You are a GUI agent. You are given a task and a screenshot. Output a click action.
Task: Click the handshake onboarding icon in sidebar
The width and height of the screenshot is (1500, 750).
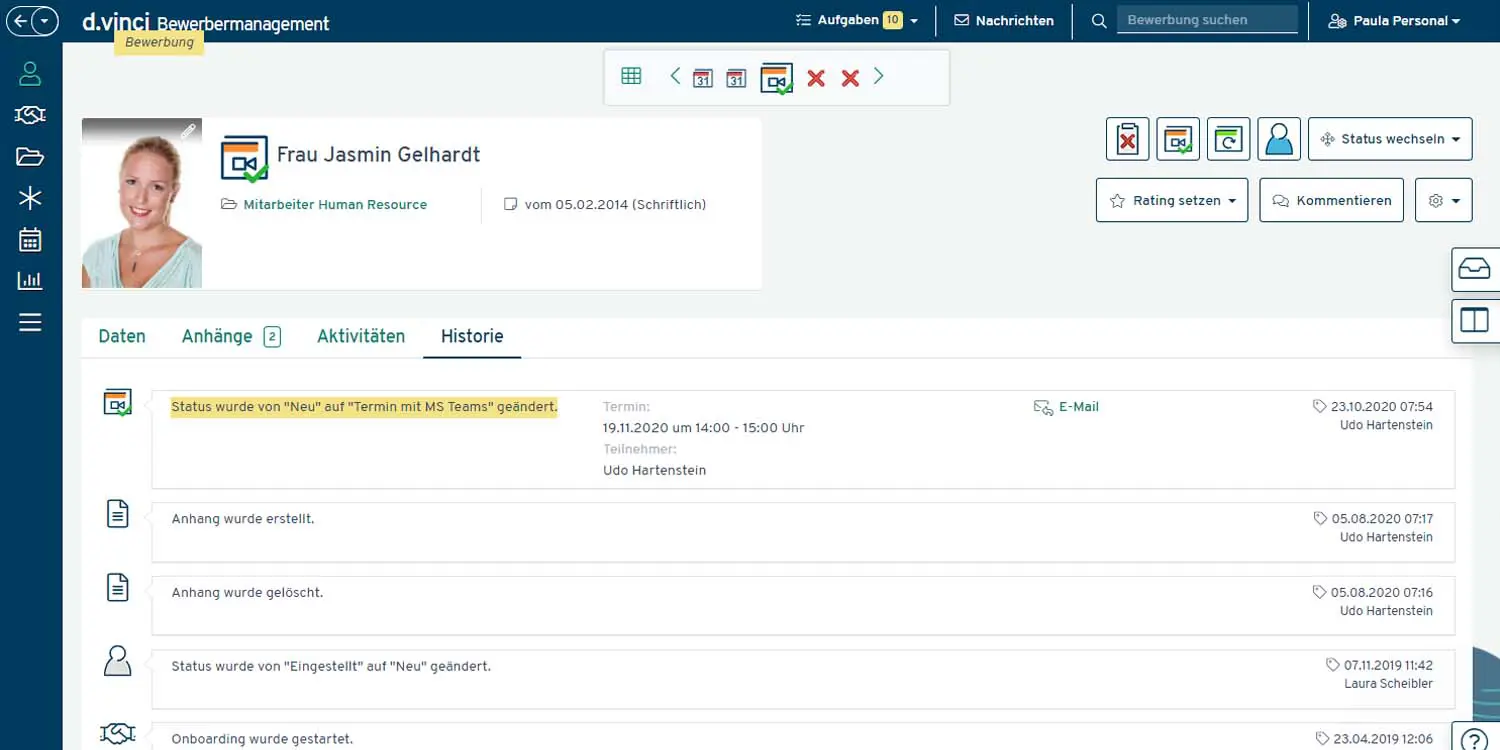(30, 115)
